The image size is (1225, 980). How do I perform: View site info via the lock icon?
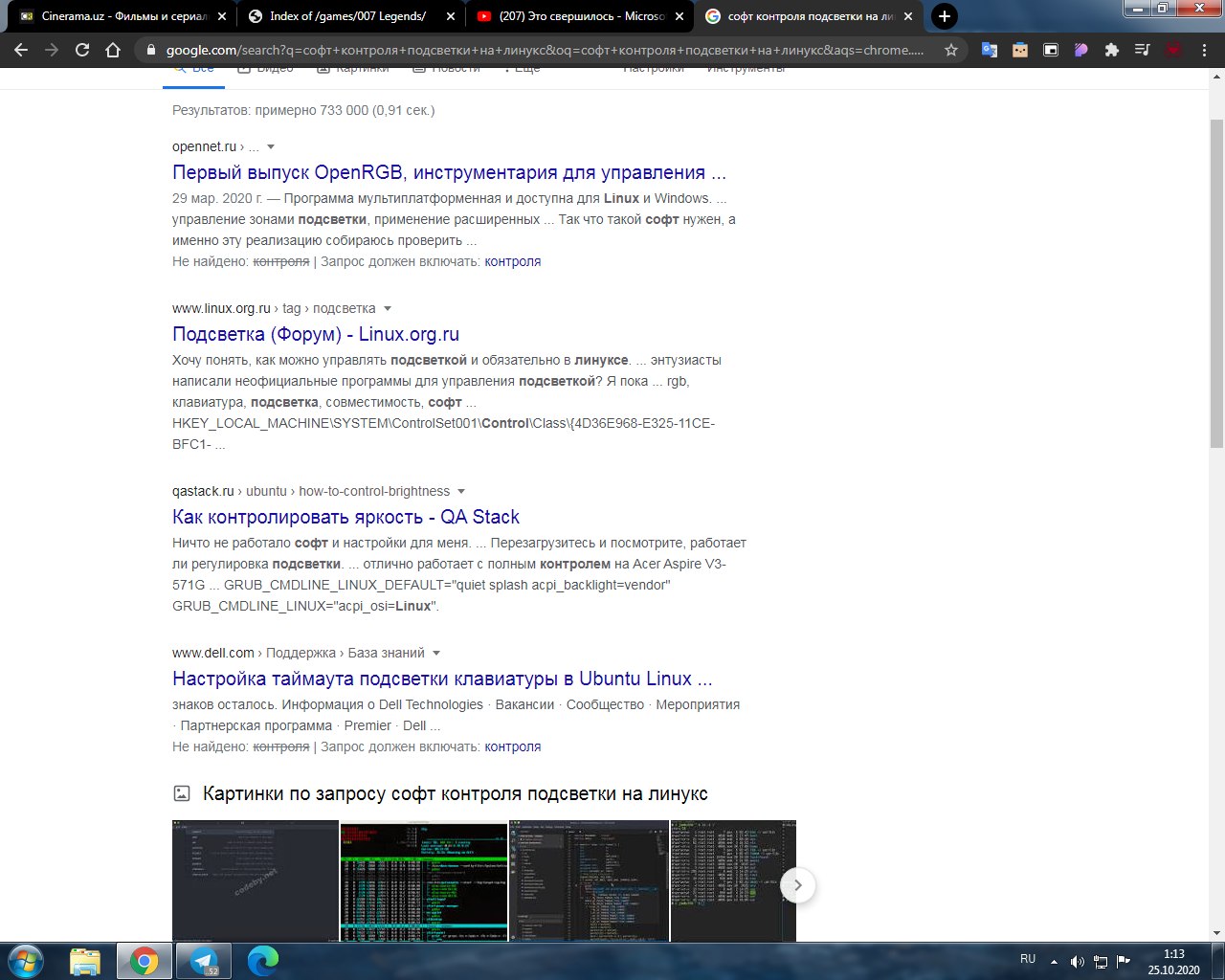click(x=150, y=50)
